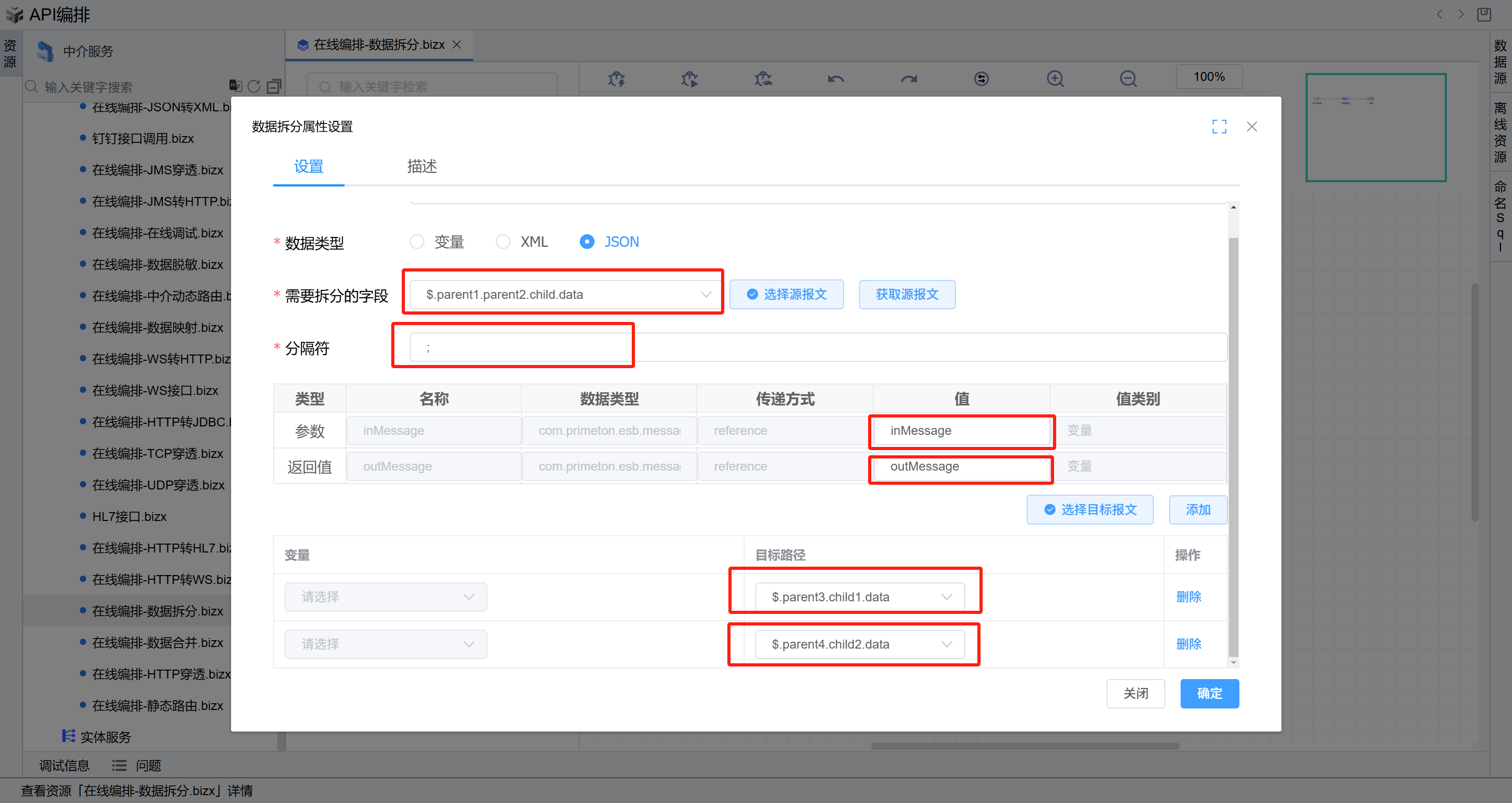
Task: Select the XML data type radio button
Action: click(x=503, y=242)
